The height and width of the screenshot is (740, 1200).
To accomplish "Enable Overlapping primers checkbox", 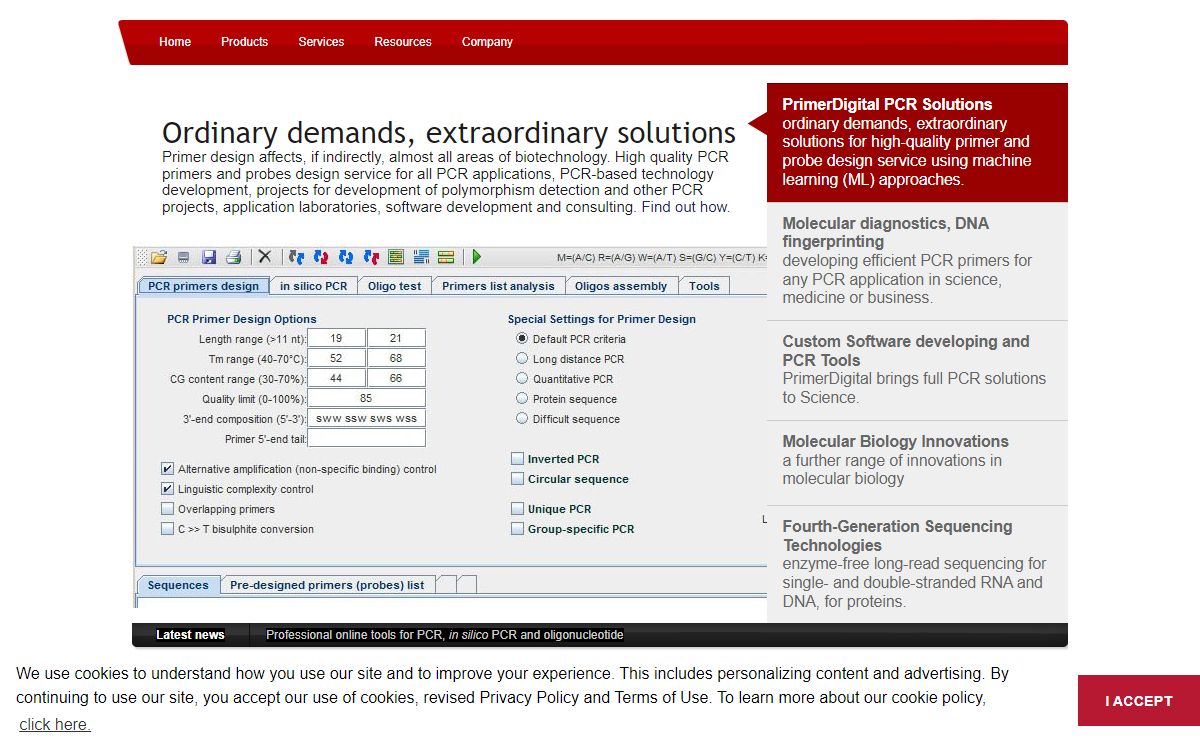I will (x=167, y=509).
